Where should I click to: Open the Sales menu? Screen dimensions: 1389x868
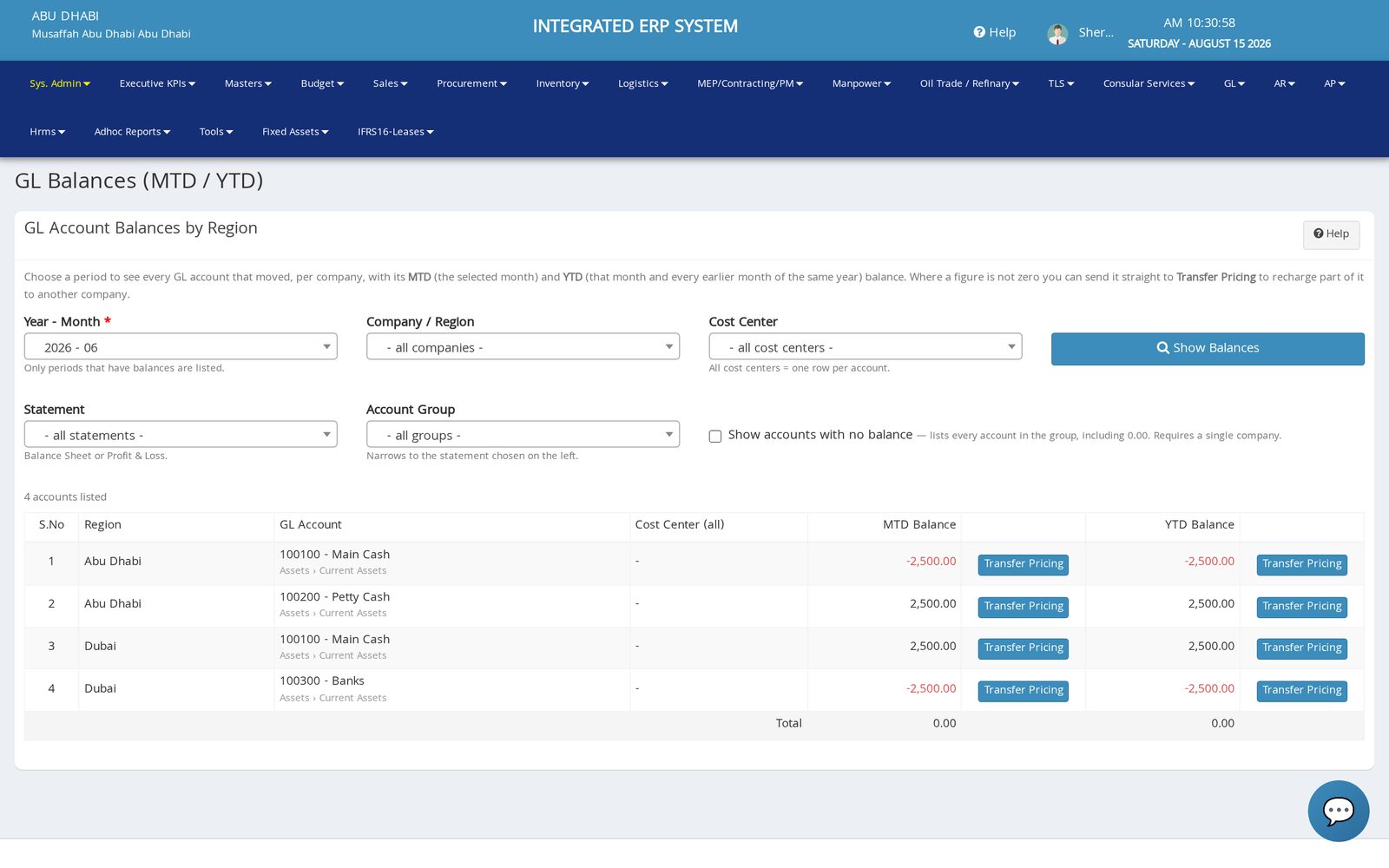tap(390, 84)
